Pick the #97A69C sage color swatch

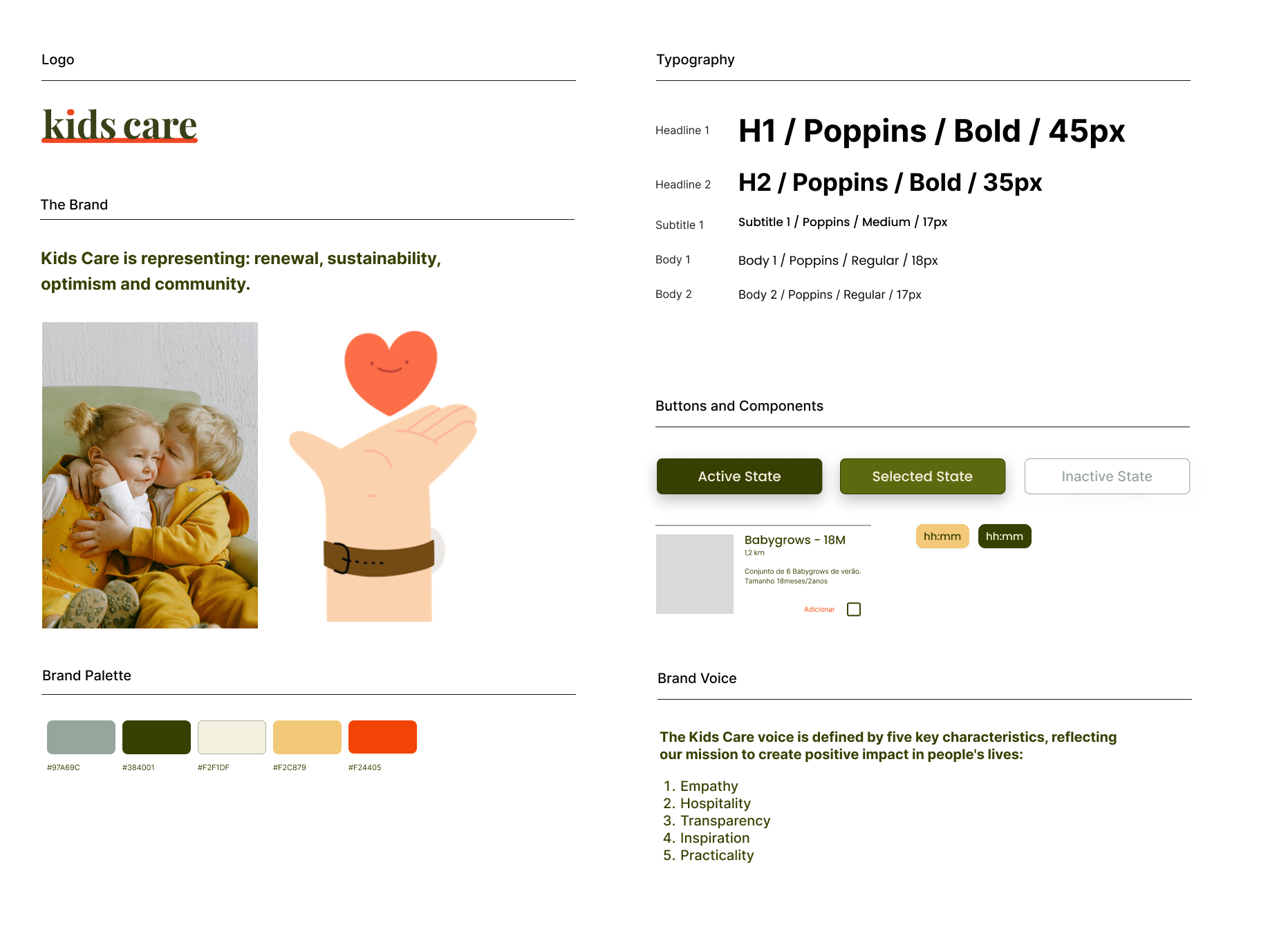click(81, 737)
